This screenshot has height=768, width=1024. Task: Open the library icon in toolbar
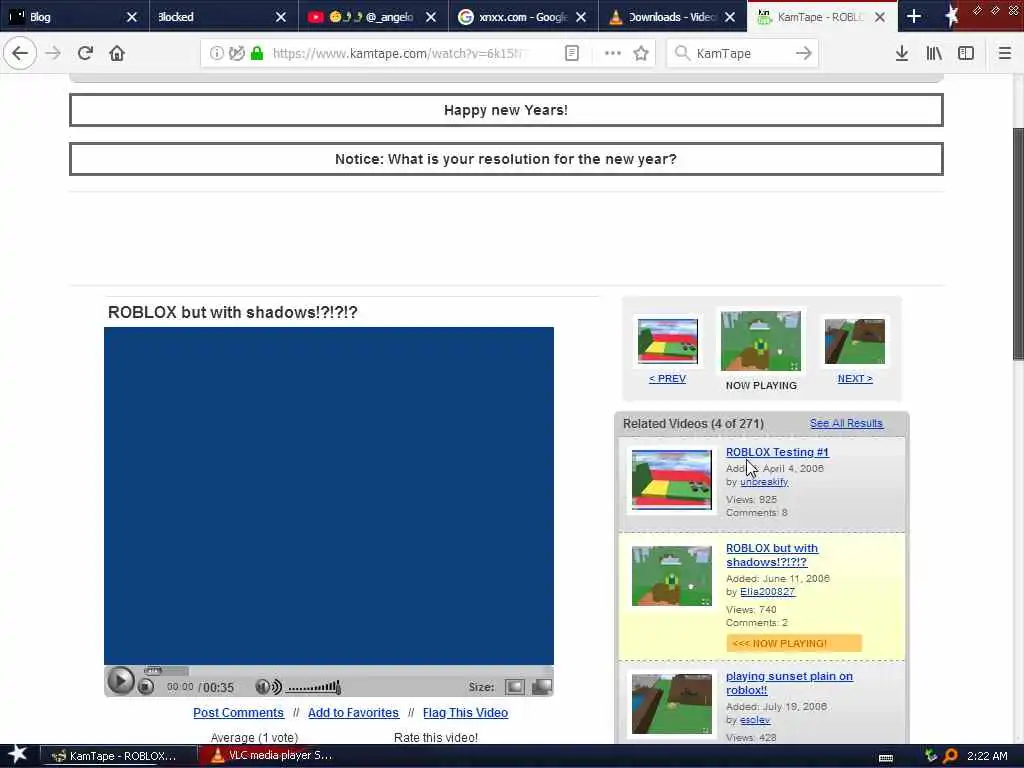pos(934,53)
